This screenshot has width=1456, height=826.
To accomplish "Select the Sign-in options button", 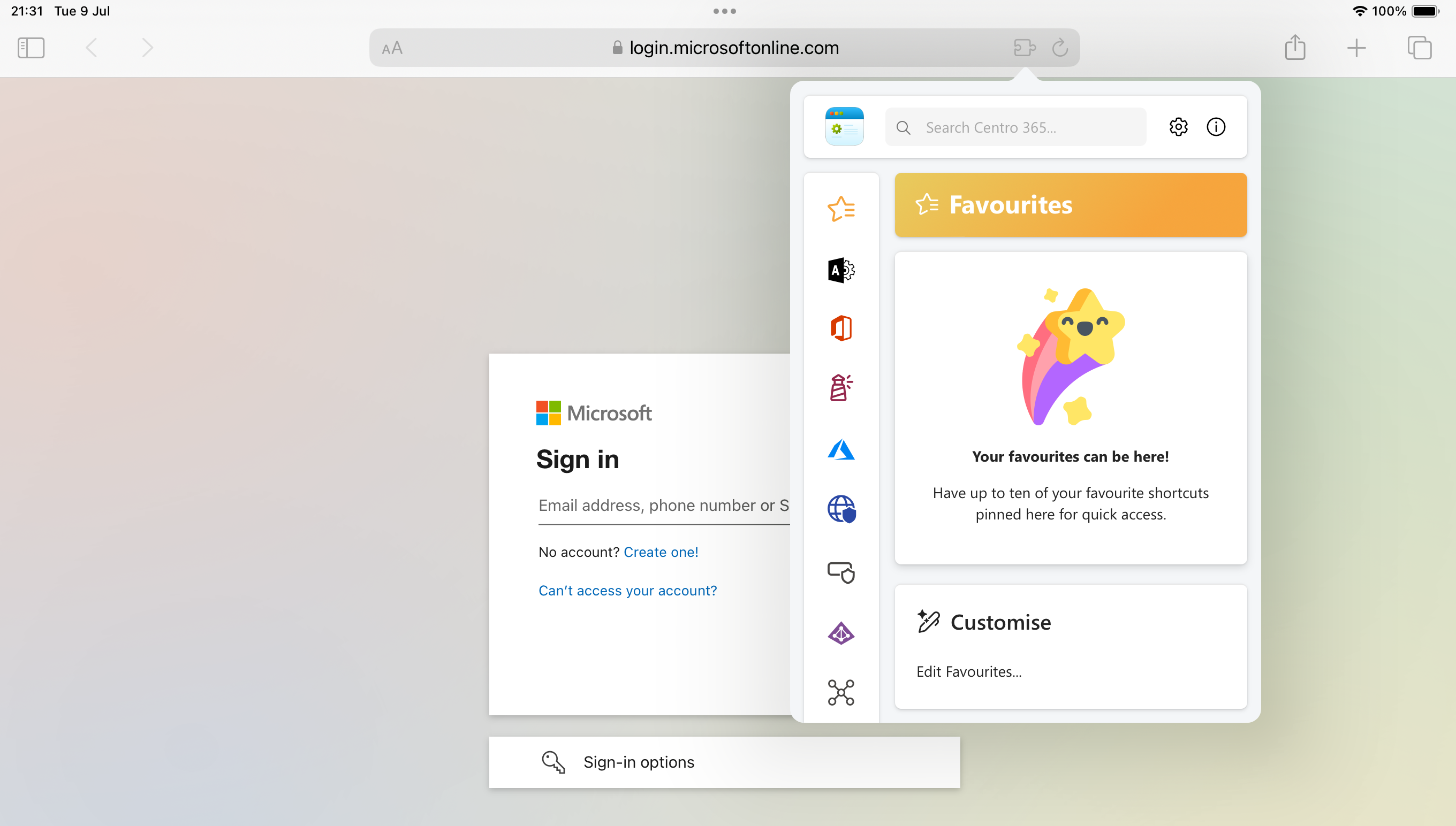I will pos(638,762).
